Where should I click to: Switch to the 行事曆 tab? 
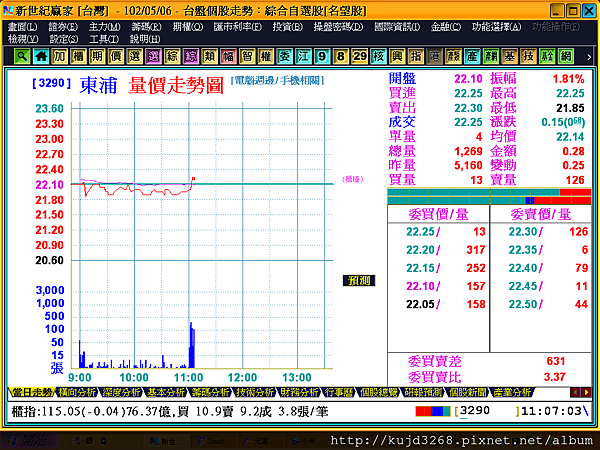(x=339, y=392)
